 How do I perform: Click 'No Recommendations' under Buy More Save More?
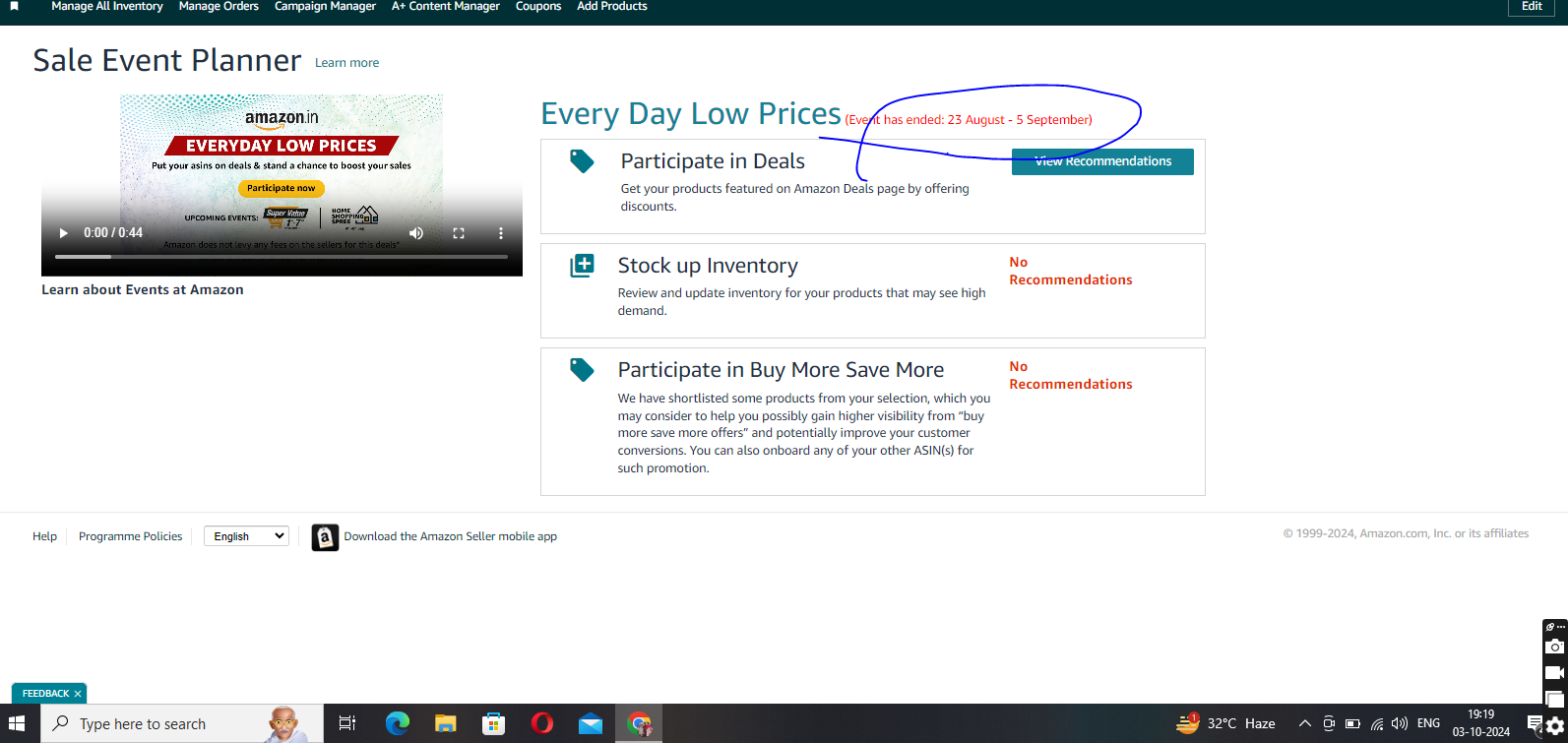tap(1070, 376)
